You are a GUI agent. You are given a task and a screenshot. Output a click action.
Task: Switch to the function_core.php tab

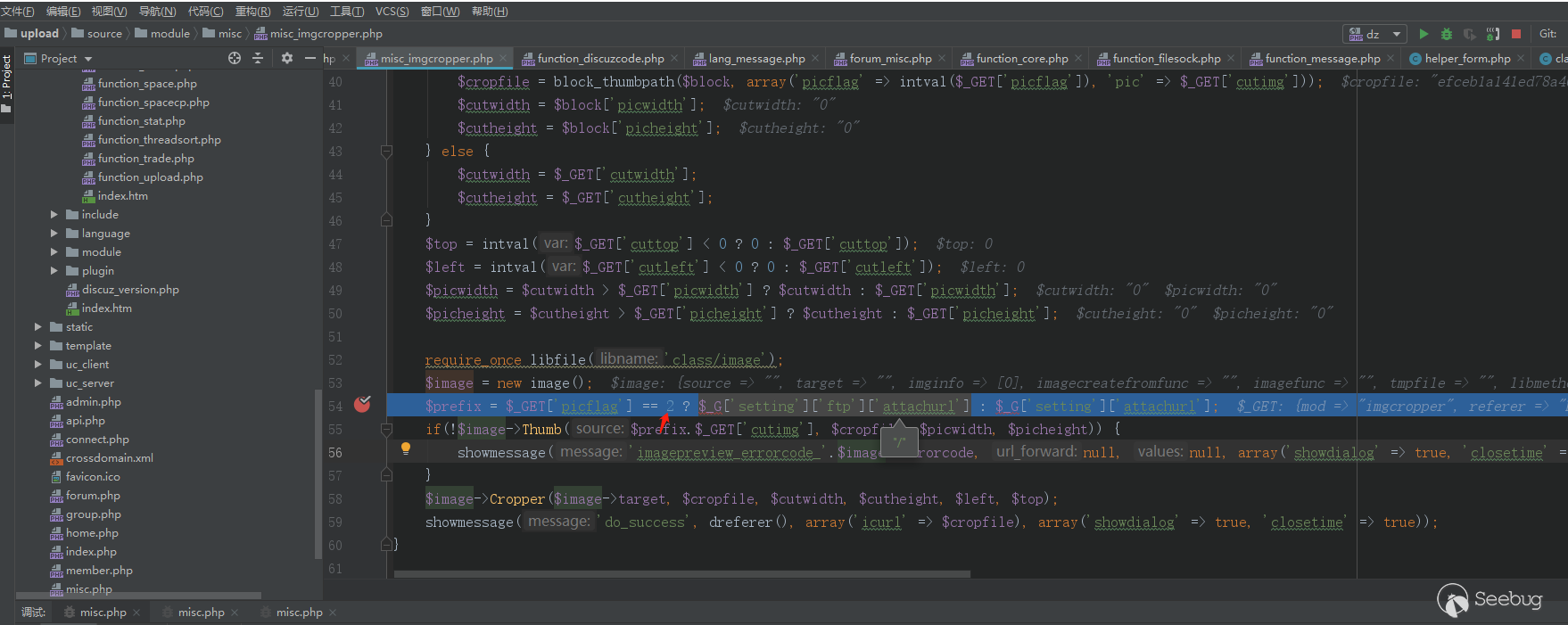pyautogui.click(x=1021, y=59)
